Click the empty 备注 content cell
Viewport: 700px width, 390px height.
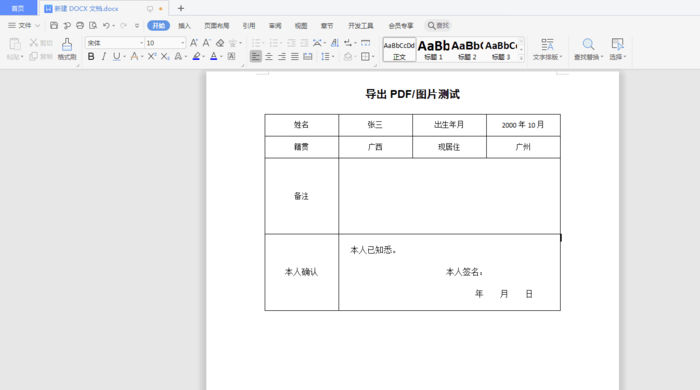coord(449,196)
